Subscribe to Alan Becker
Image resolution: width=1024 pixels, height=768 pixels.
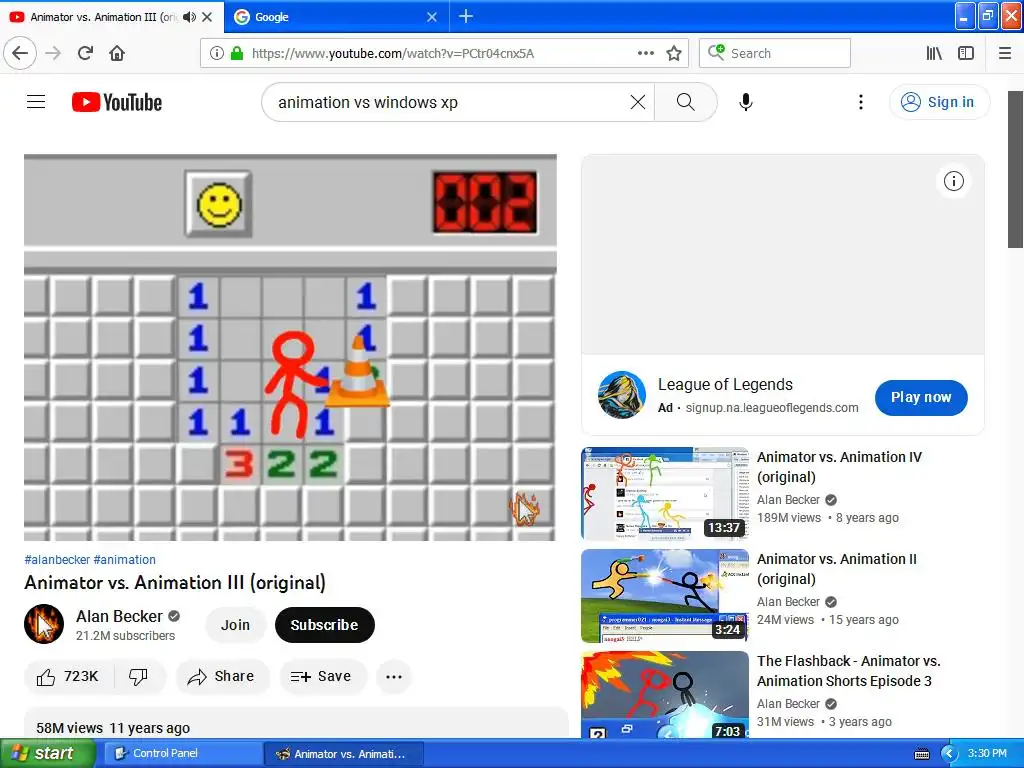click(x=325, y=625)
